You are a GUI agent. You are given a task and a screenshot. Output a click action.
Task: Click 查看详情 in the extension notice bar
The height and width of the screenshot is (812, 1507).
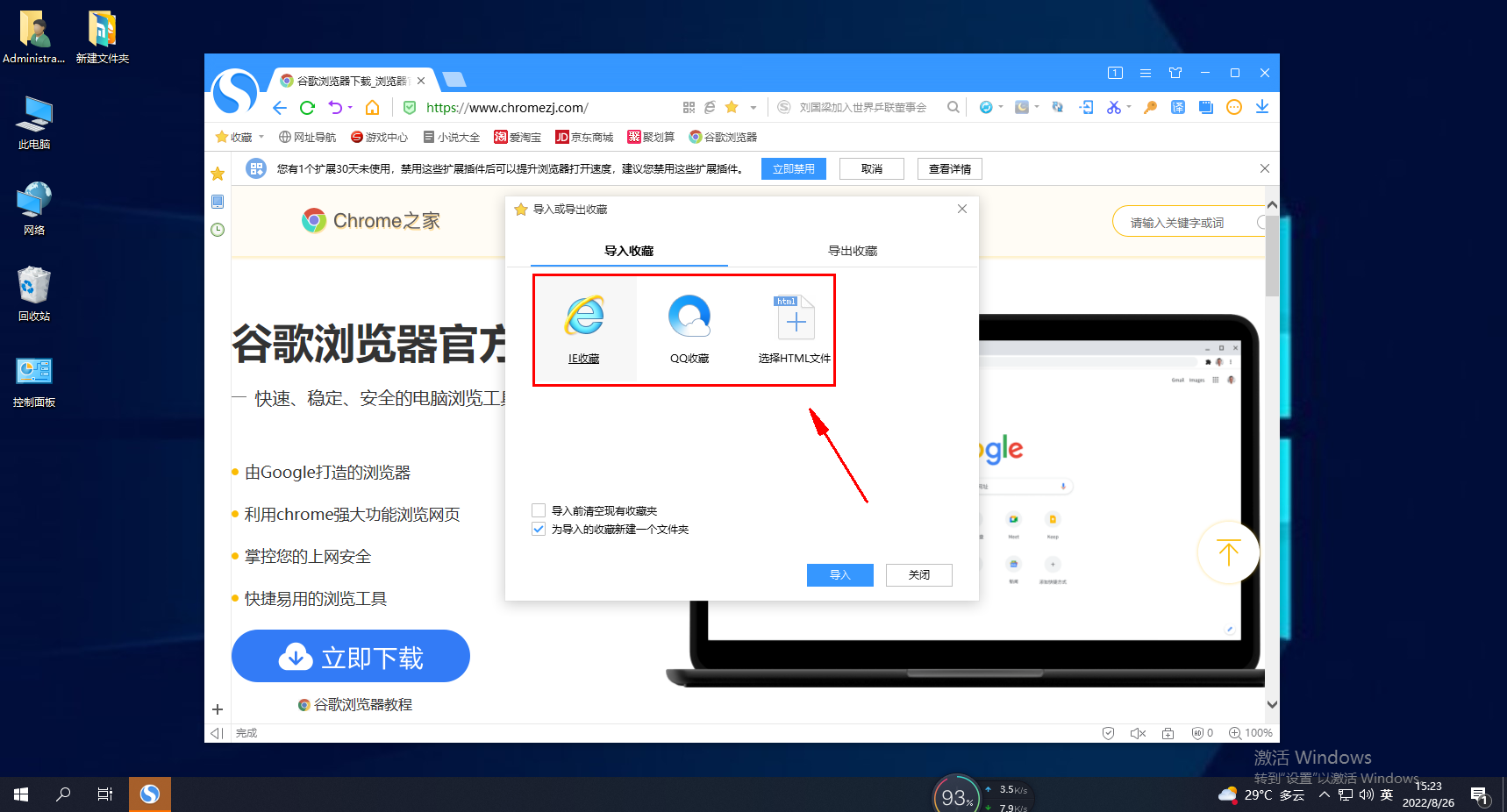(x=950, y=168)
